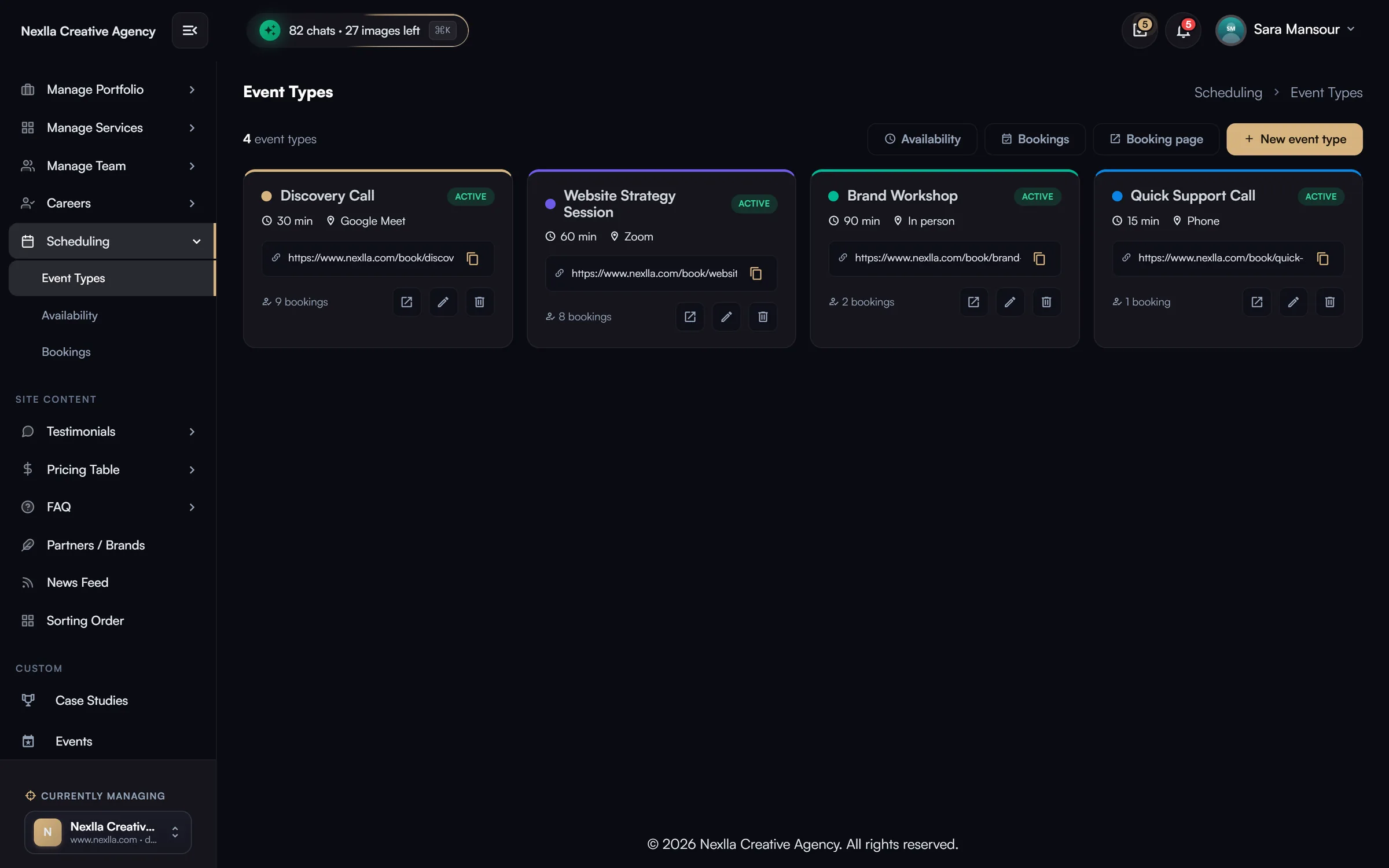The image size is (1389, 868).
Task: Open the 82 chats AI assistant pill
Action: (x=357, y=31)
